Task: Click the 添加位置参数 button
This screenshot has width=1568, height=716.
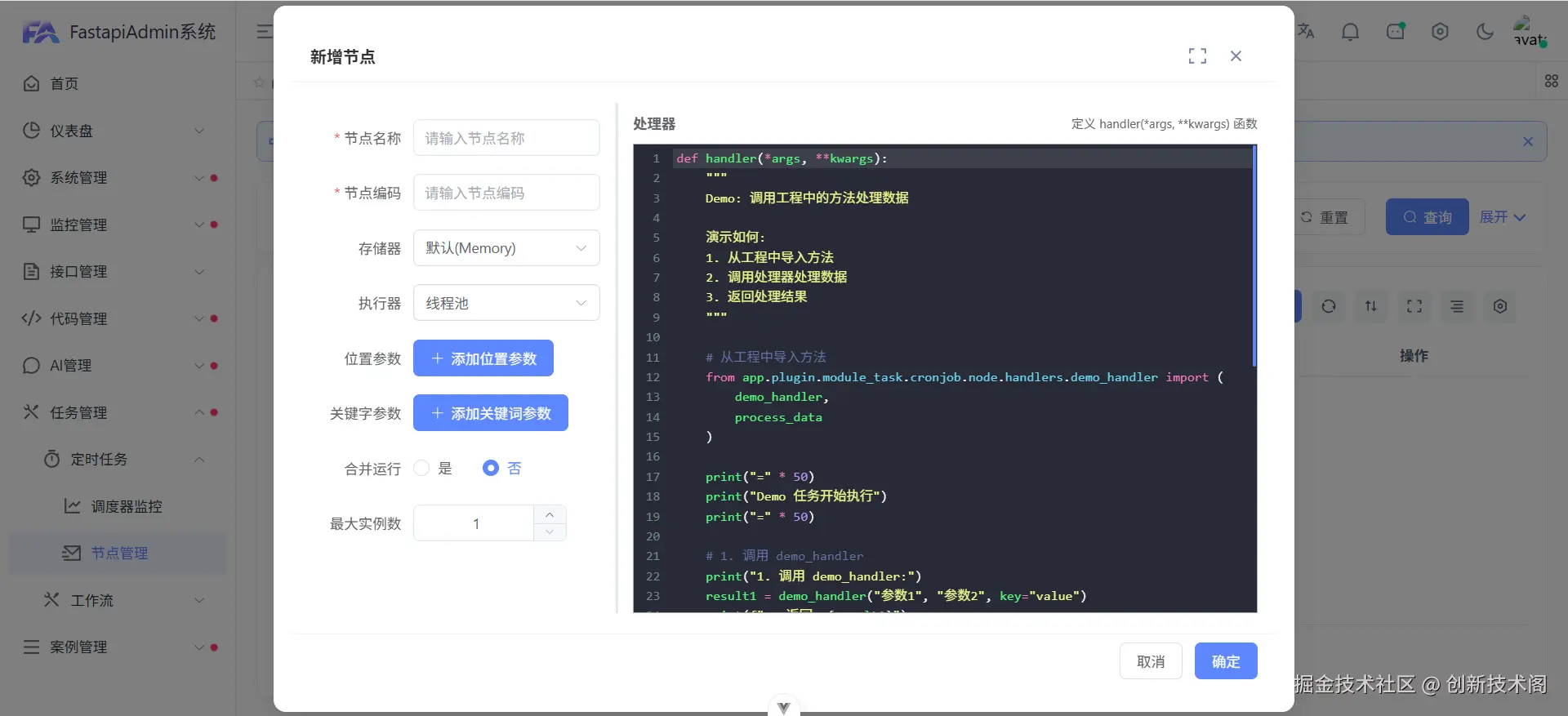Action: pyautogui.click(x=483, y=358)
